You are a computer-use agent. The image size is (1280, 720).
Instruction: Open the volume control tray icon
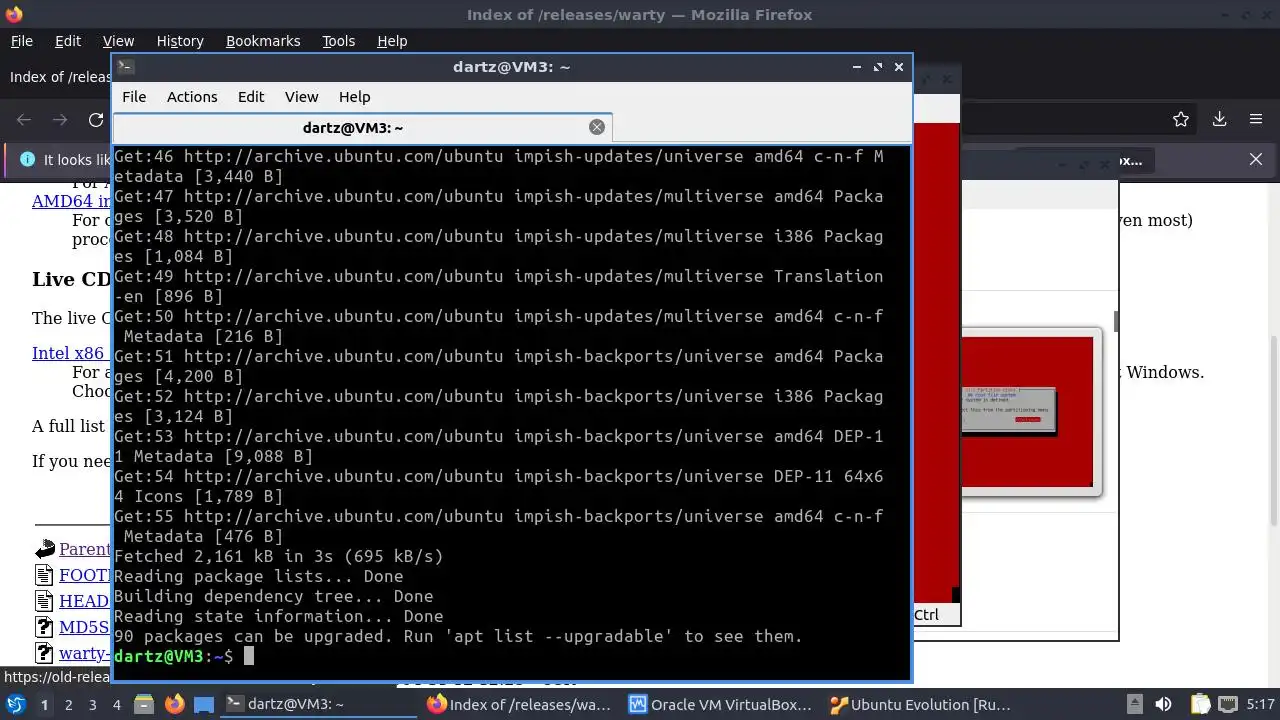click(x=1163, y=704)
